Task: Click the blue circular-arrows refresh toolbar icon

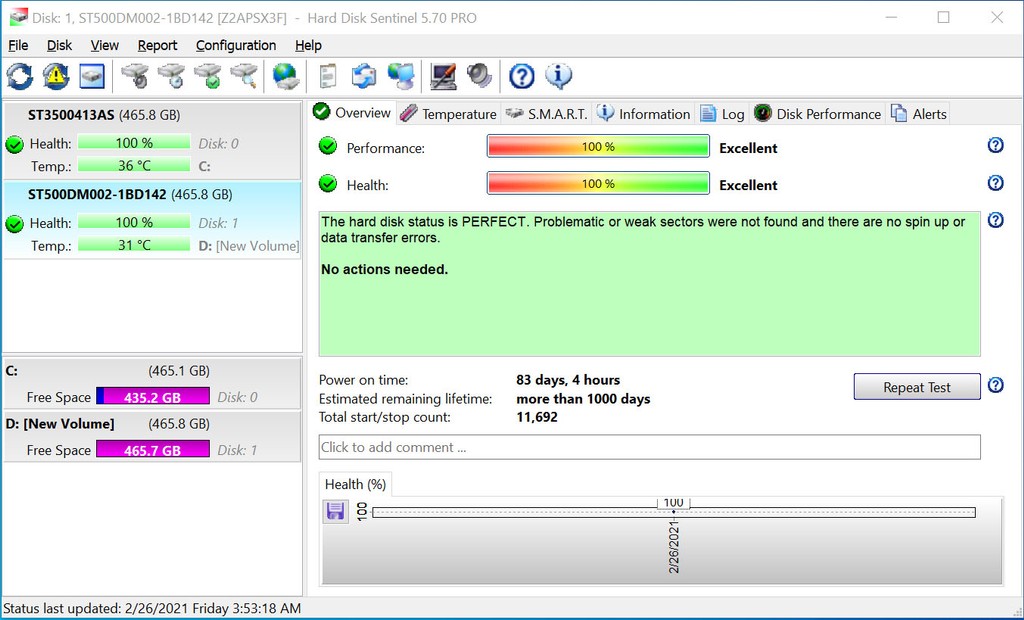Action: (20, 76)
